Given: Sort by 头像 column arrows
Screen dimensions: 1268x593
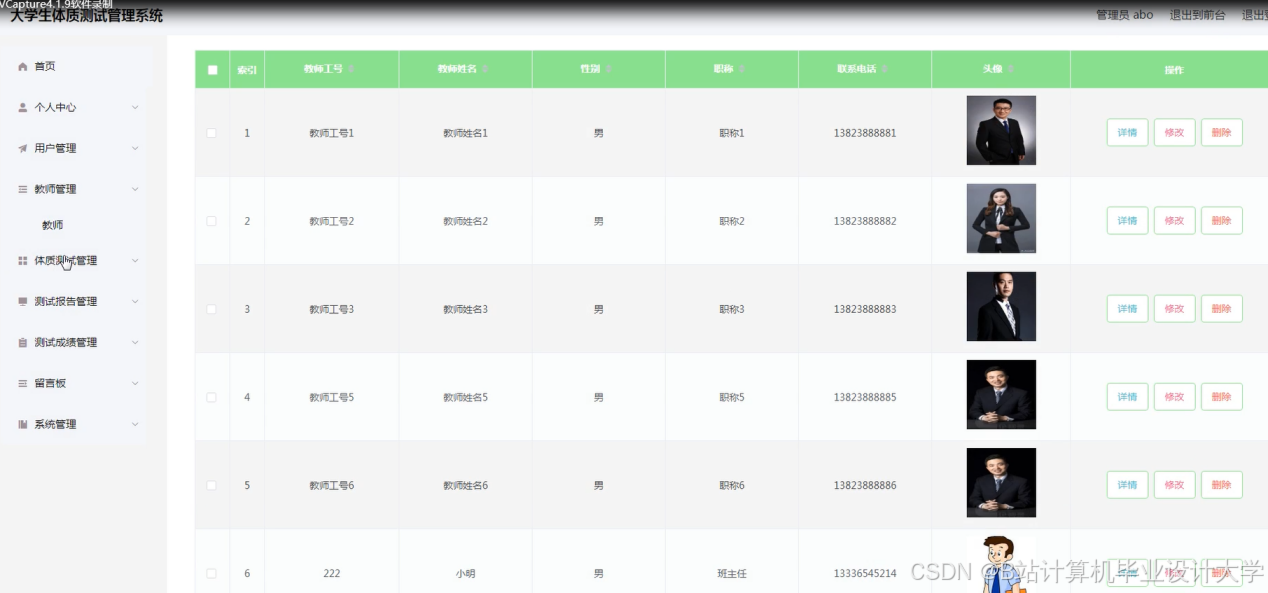Looking at the screenshot, I should pyautogui.click(x=1011, y=69).
